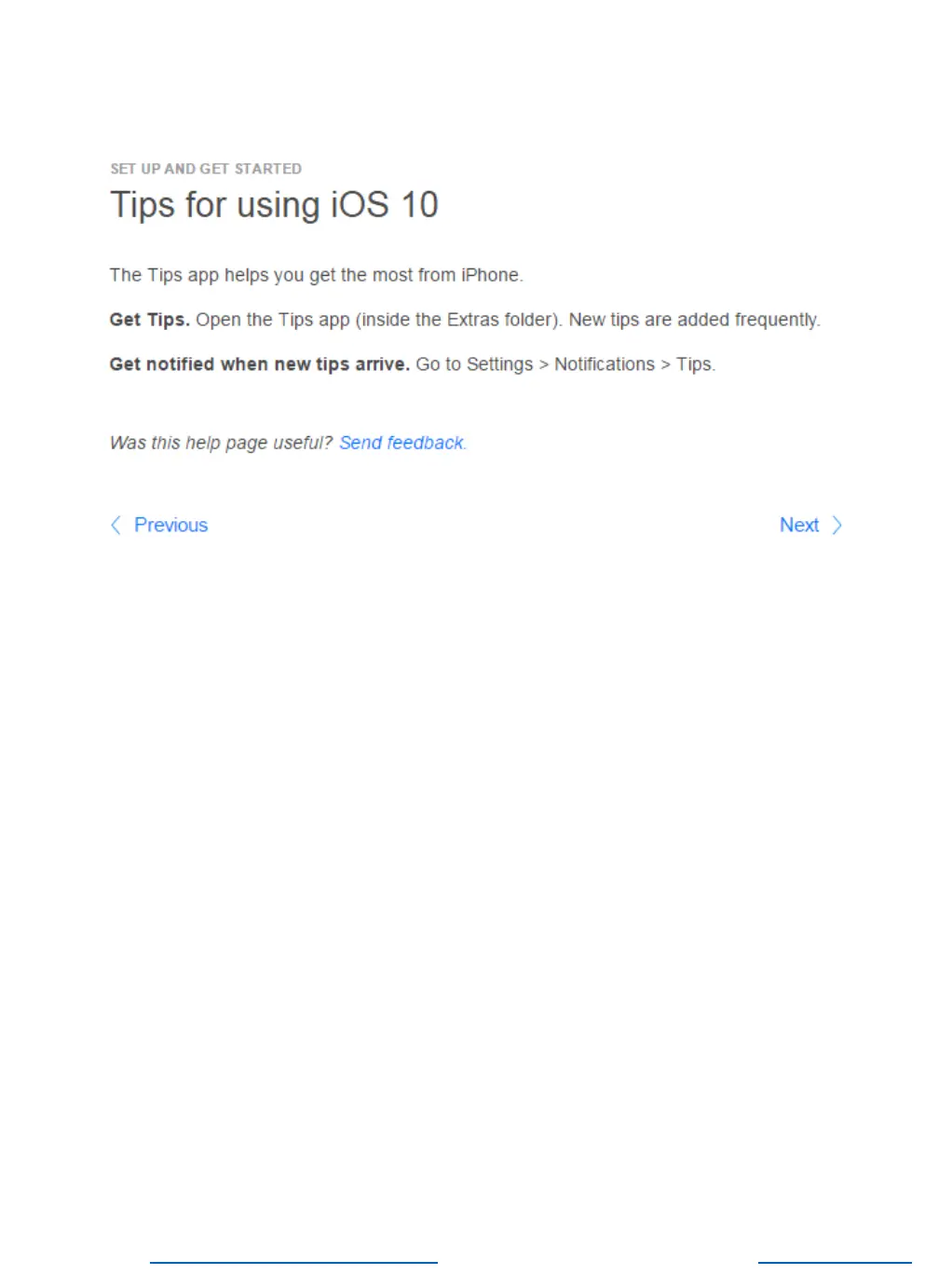
Task: Go to the Previous help page
Action: pyautogui.click(x=170, y=526)
